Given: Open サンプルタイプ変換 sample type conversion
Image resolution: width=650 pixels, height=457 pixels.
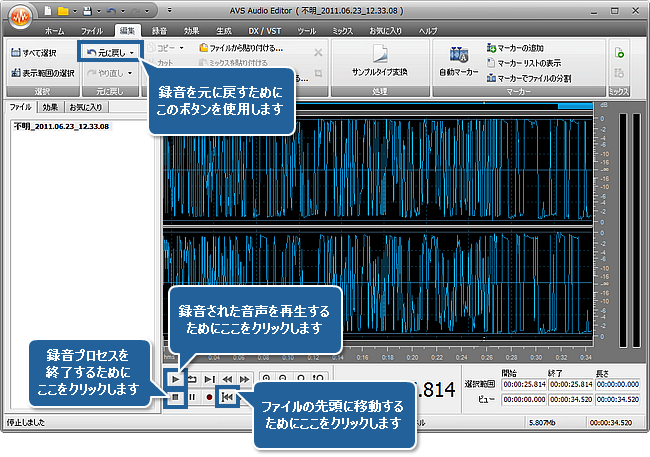Looking at the screenshot, I should (x=380, y=61).
